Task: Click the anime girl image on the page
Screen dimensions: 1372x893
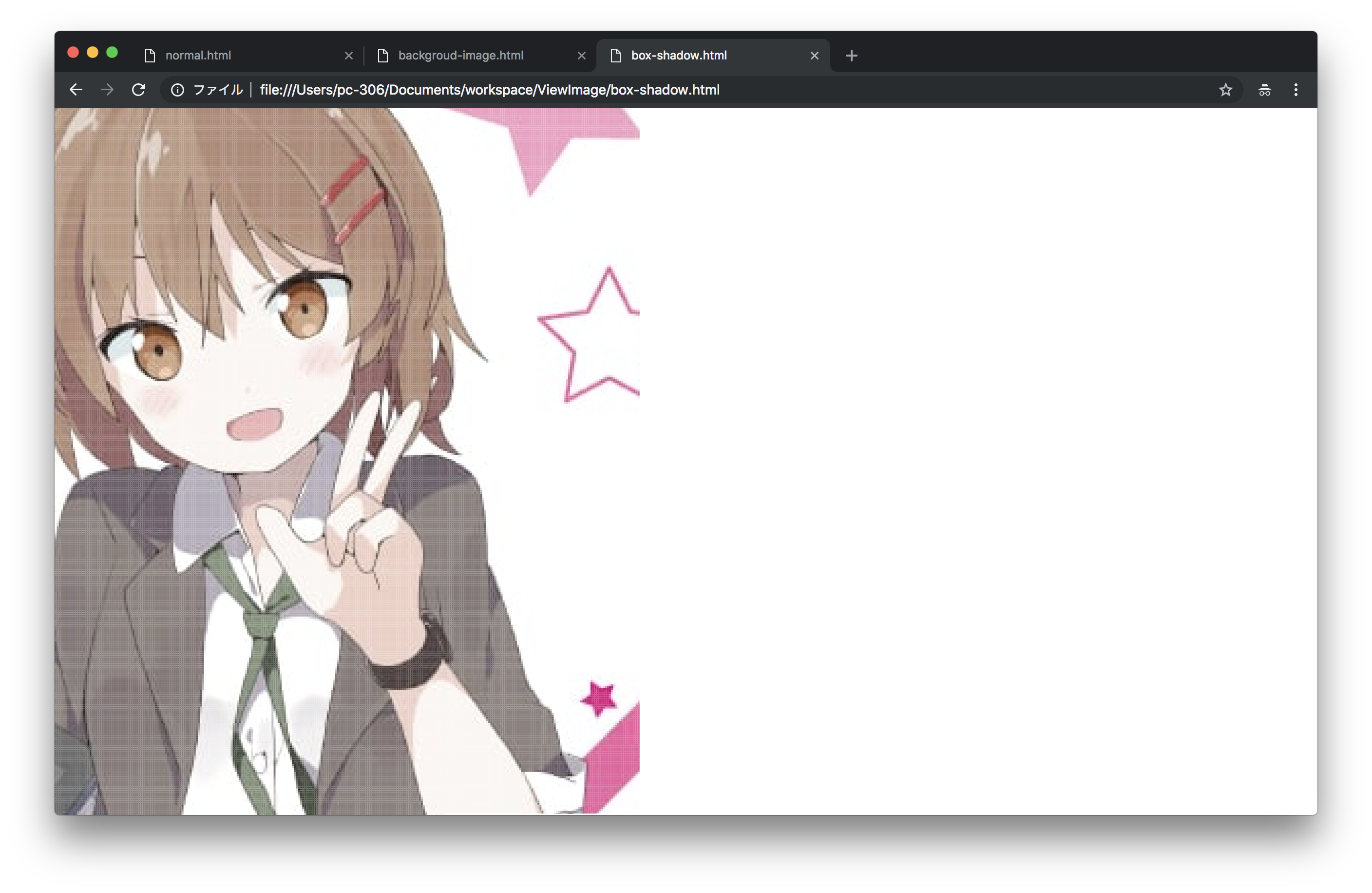Action: tap(347, 462)
